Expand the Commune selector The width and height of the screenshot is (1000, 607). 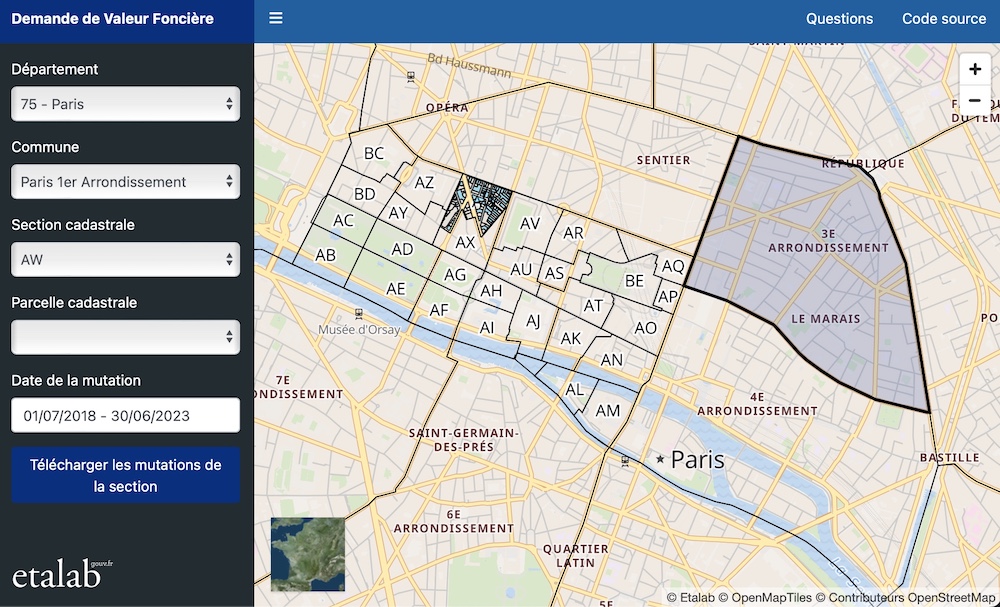(125, 182)
